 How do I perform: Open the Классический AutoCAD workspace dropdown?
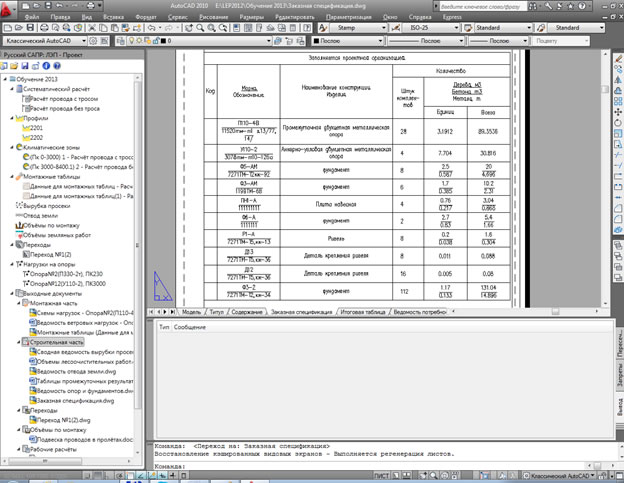click(x=84, y=41)
